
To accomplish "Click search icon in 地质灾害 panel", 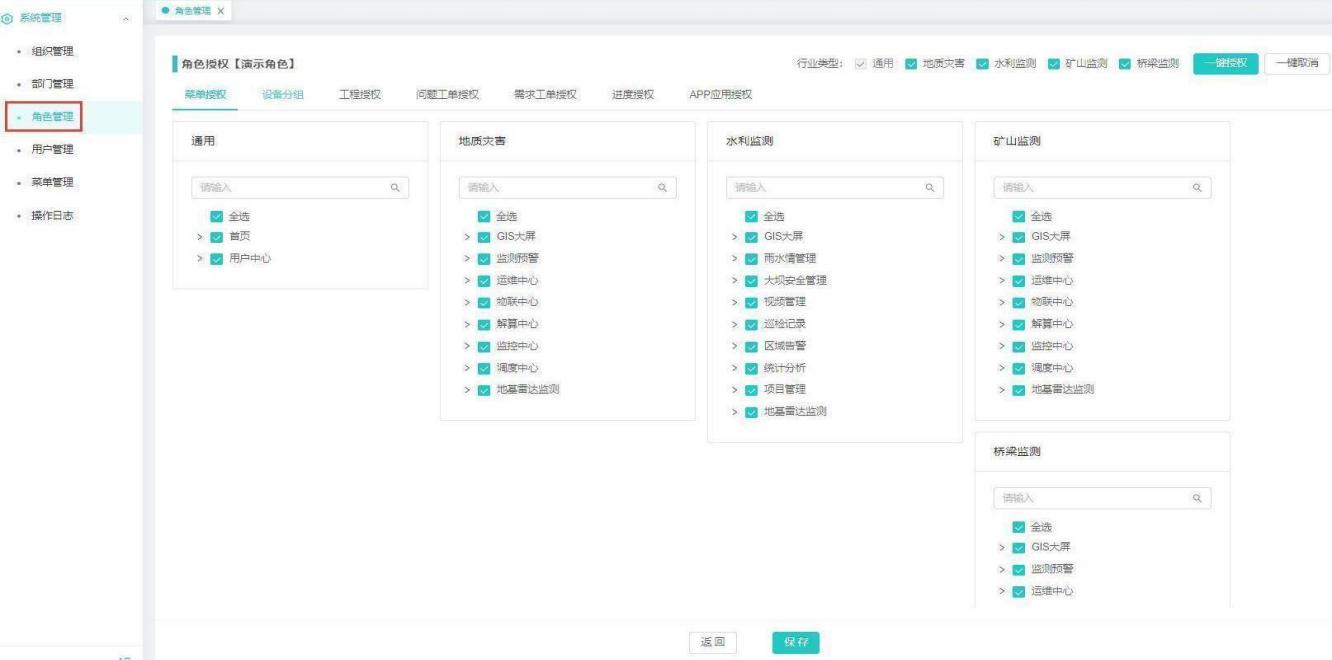I will (x=661, y=187).
